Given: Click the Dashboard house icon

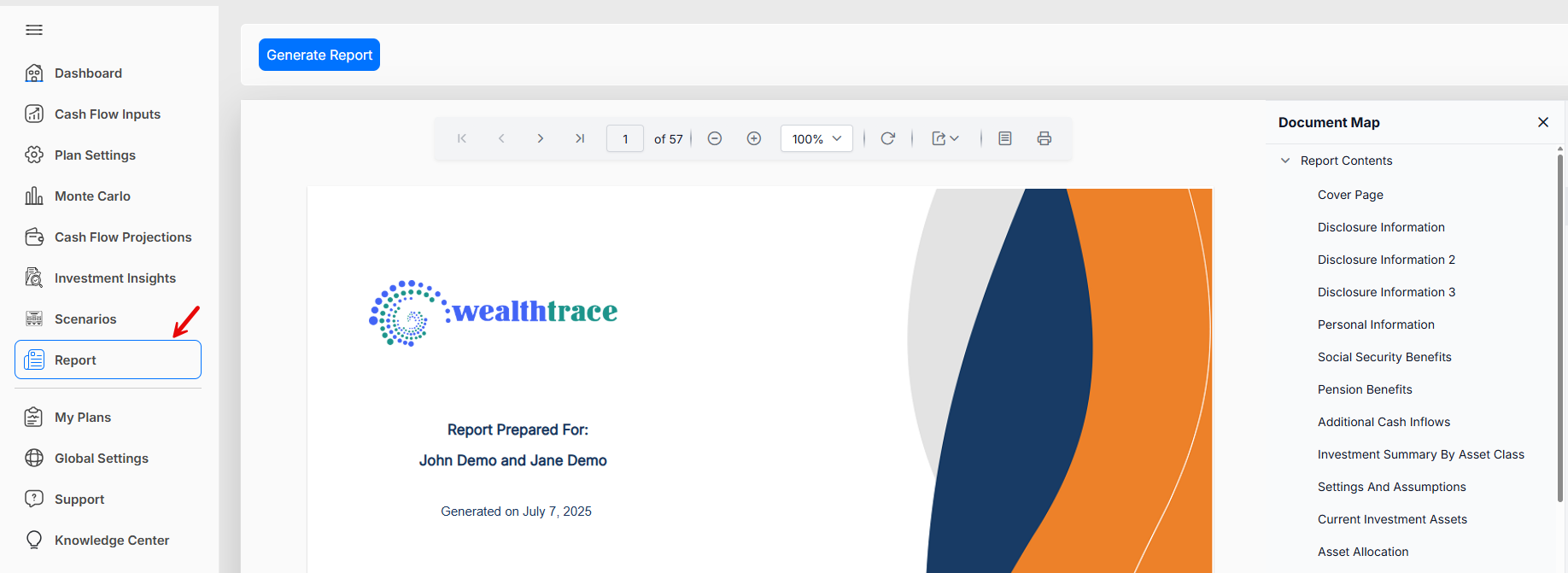Looking at the screenshot, I should click(34, 73).
